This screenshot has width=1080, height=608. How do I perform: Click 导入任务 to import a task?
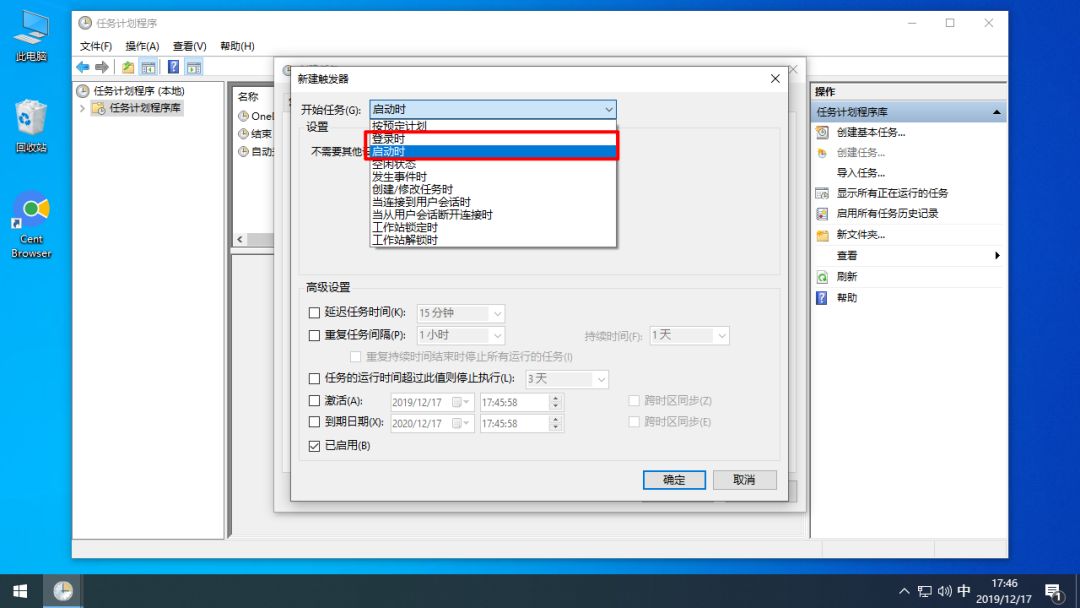tap(862, 173)
